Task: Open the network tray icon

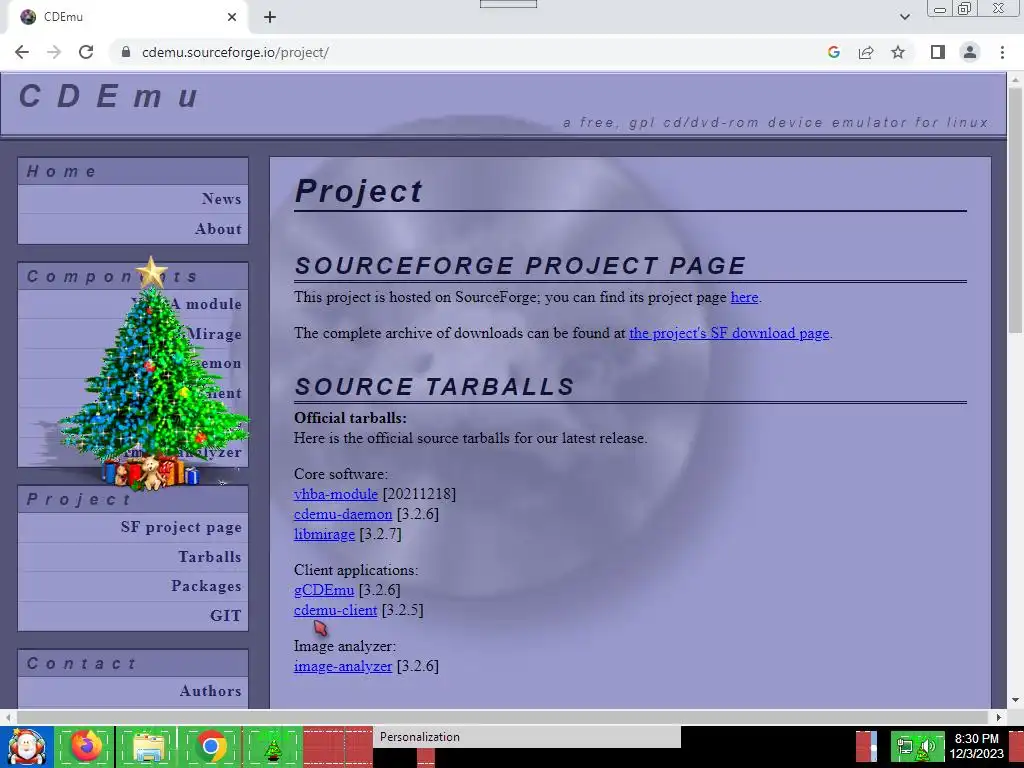Action: pos(905,746)
